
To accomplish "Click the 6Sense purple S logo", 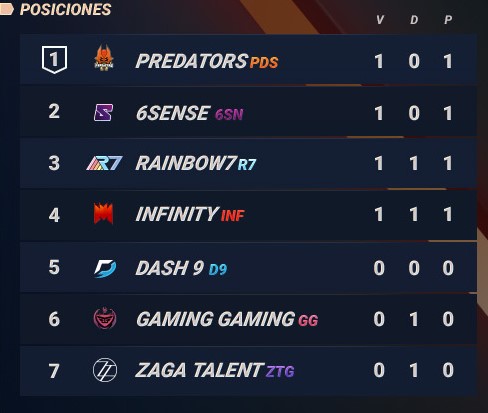I will click(103, 113).
